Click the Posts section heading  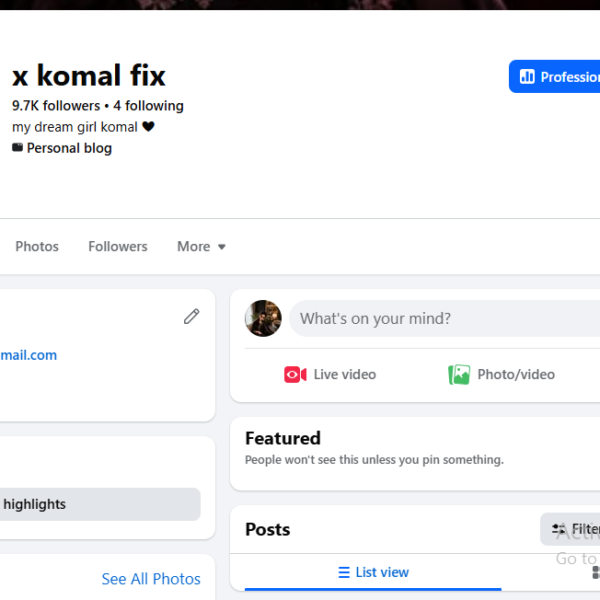coord(267,530)
